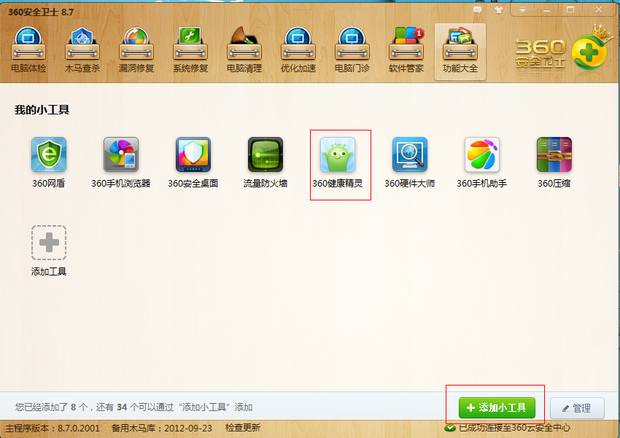Open 系统修复 system repair
The width and height of the screenshot is (620, 438).
(x=190, y=50)
